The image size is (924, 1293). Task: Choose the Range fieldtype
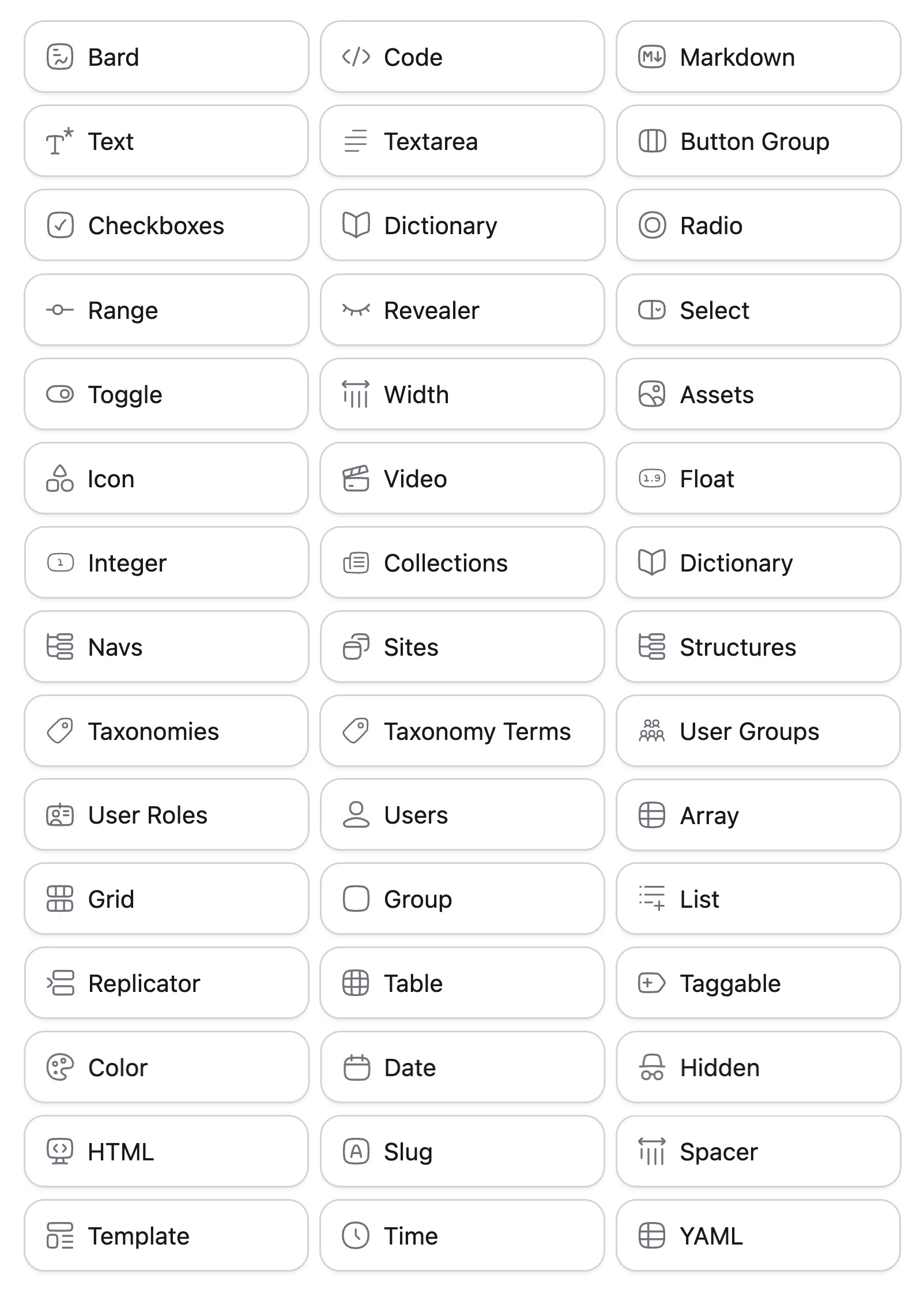click(166, 310)
